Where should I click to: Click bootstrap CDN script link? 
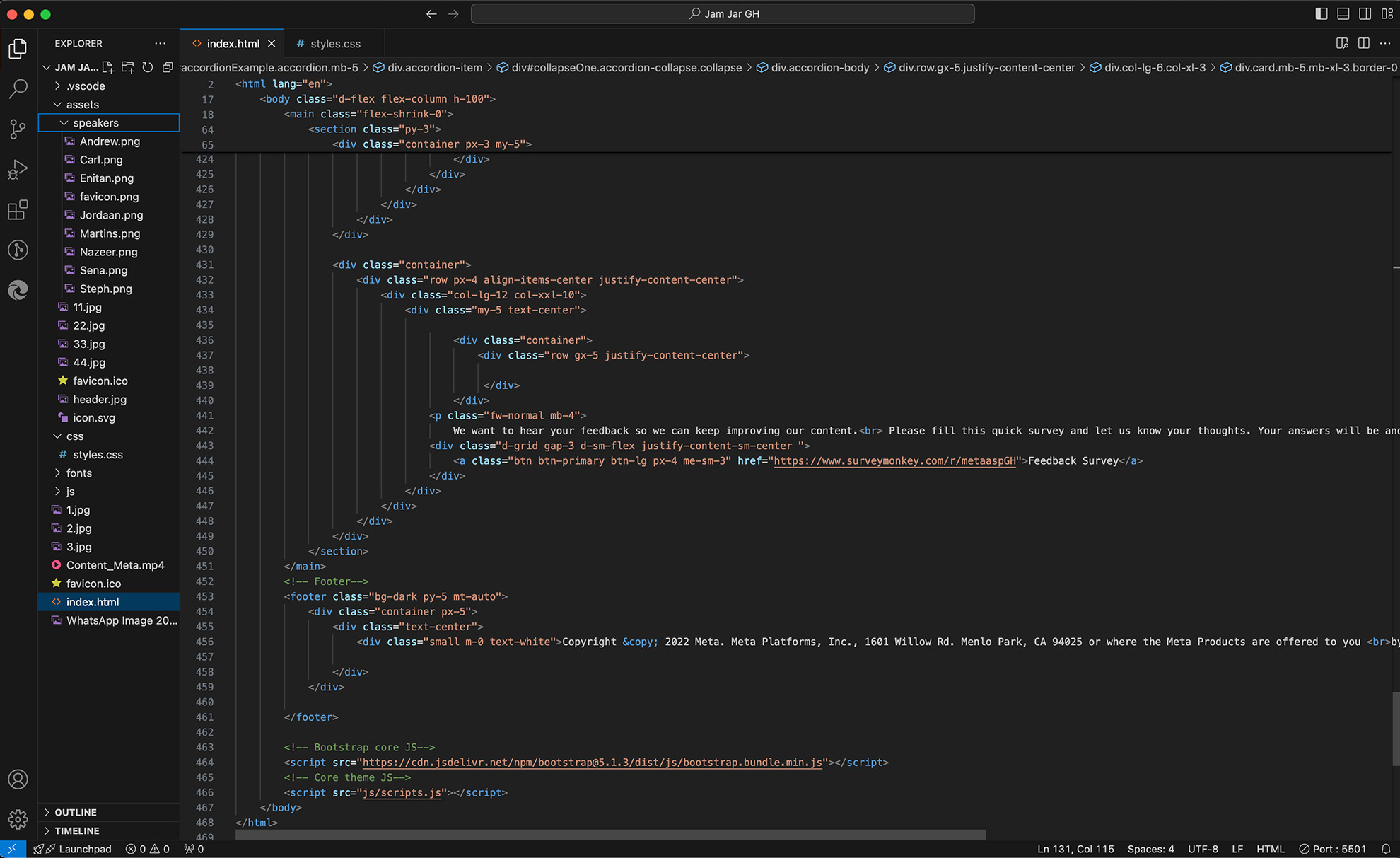pos(592,762)
